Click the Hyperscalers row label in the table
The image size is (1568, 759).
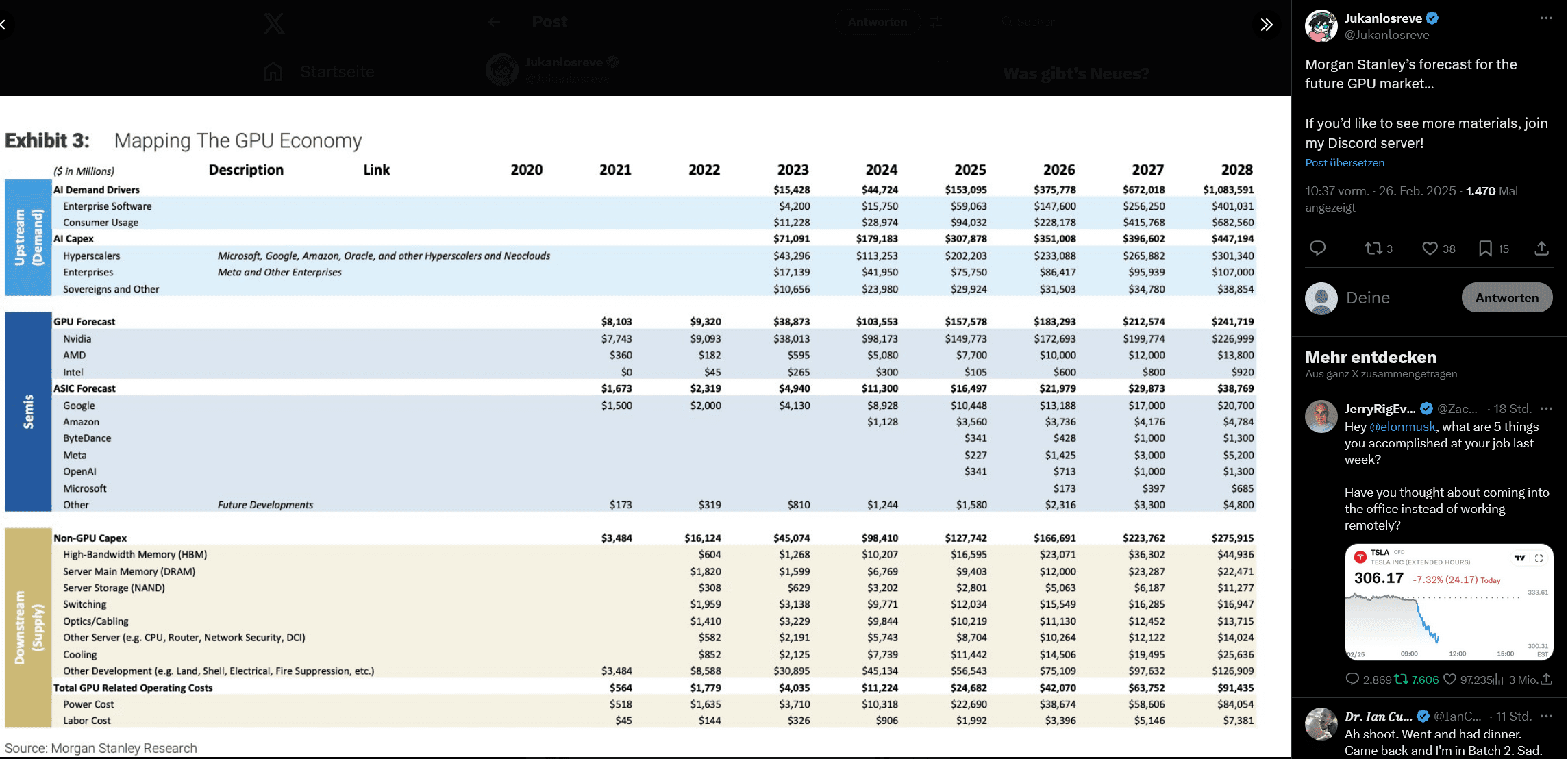tap(91, 256)
